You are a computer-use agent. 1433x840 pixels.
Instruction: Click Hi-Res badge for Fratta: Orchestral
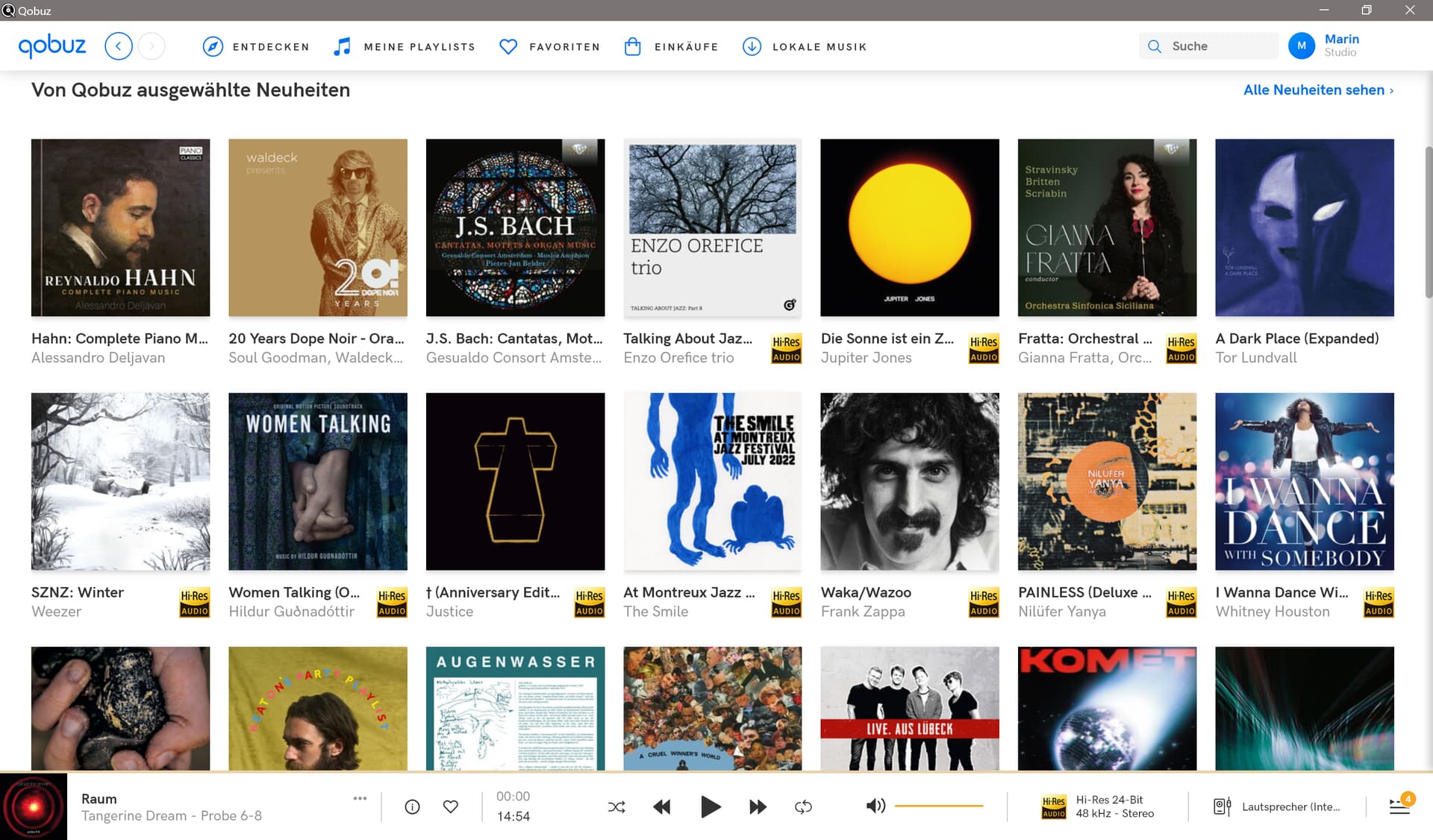[x=1181, y=348]
